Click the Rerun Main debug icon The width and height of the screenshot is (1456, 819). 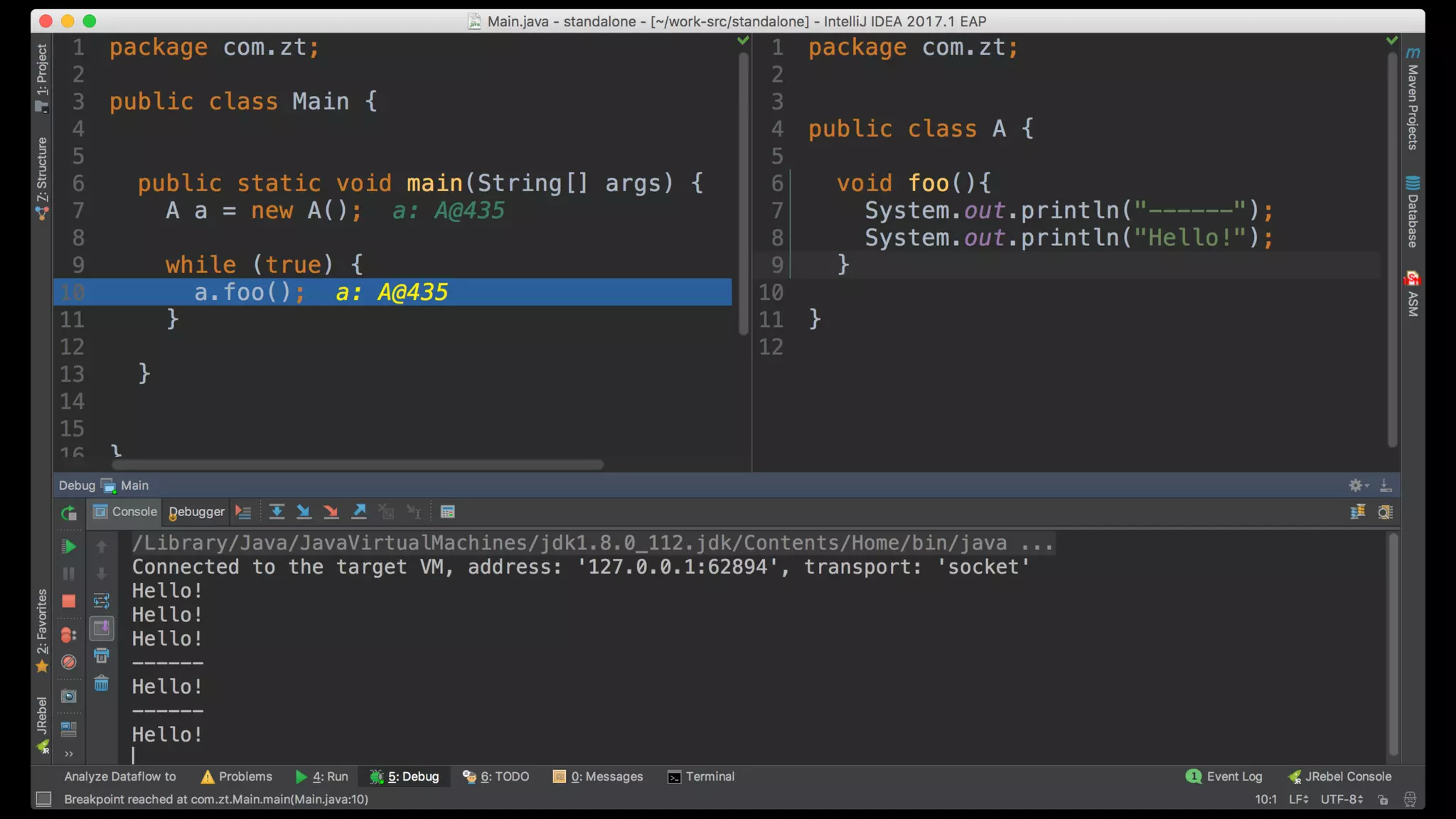click(68, 513)
